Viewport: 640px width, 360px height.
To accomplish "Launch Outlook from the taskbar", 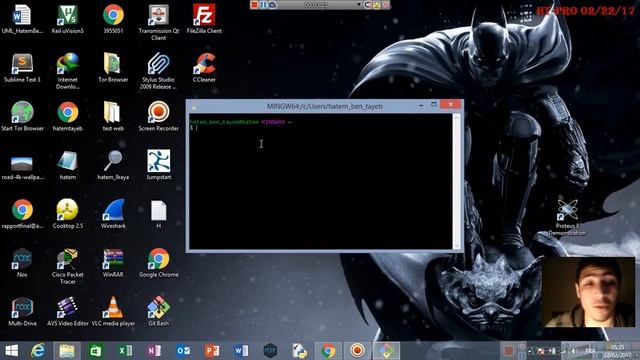I will (183, 351).
